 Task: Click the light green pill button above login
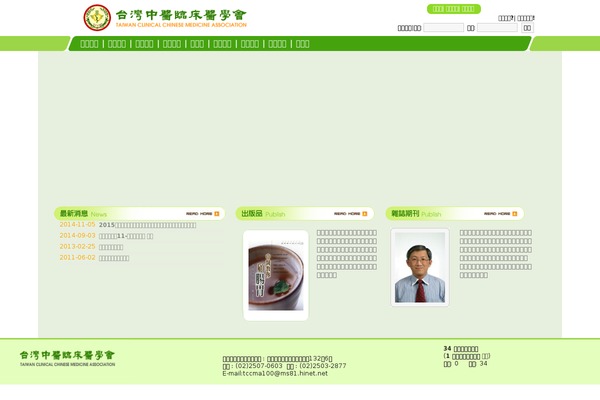pos(454,9)
